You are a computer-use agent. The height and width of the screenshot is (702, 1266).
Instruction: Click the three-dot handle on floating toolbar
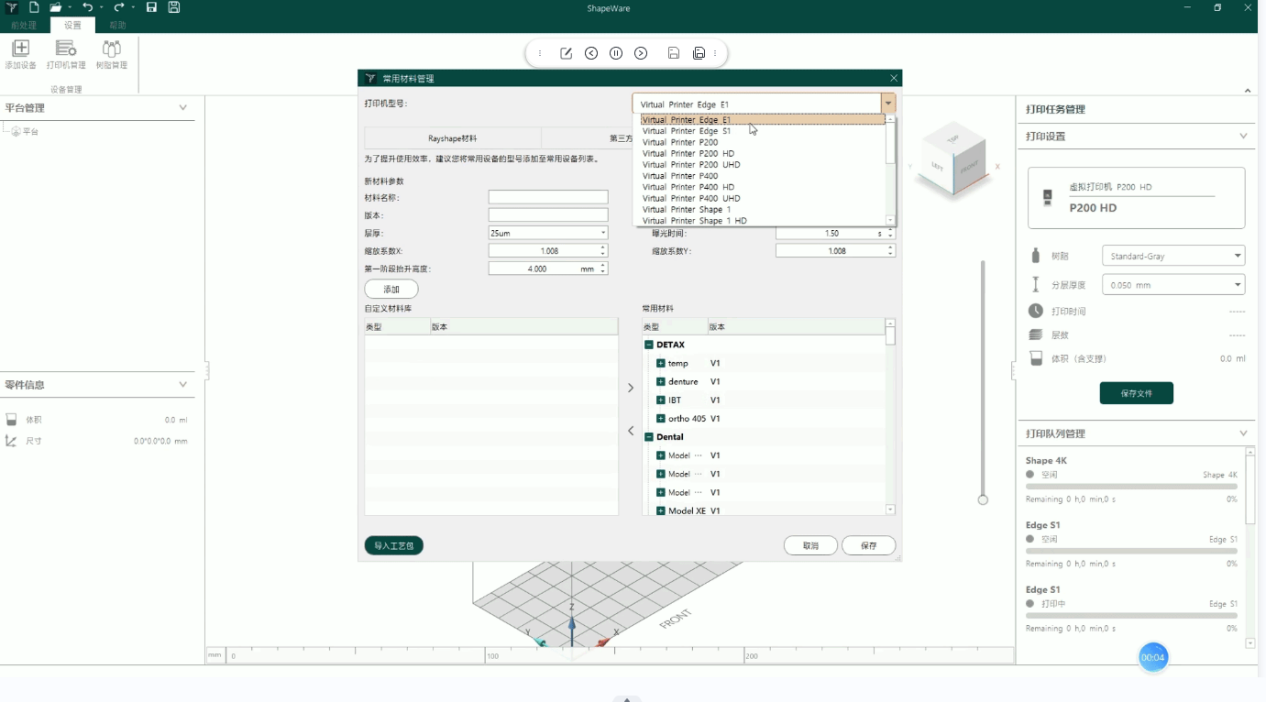point(540,54)
